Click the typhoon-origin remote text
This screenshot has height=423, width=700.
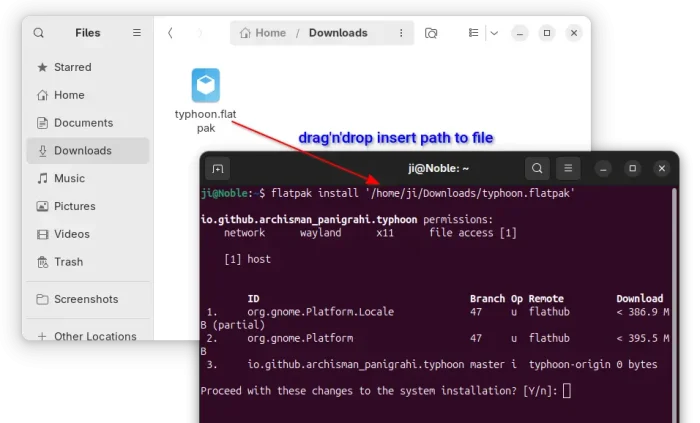coord(570,365)
